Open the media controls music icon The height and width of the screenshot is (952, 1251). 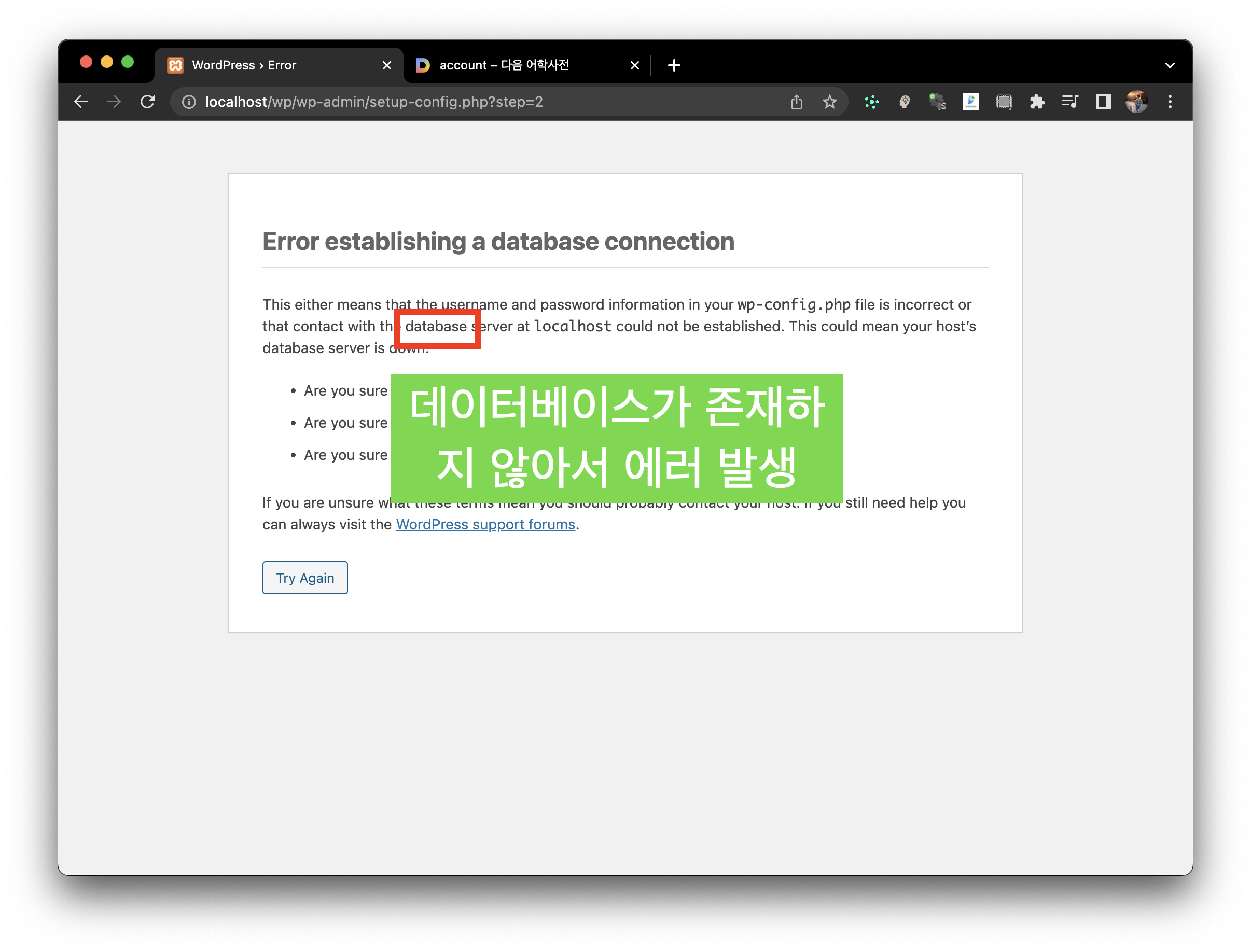1069,102
